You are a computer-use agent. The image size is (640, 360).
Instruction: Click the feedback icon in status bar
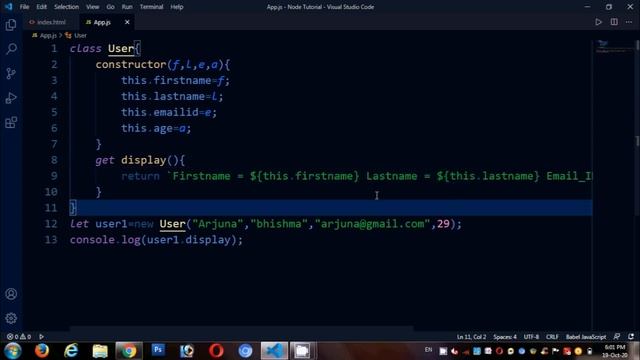click(x=617, y=337)
